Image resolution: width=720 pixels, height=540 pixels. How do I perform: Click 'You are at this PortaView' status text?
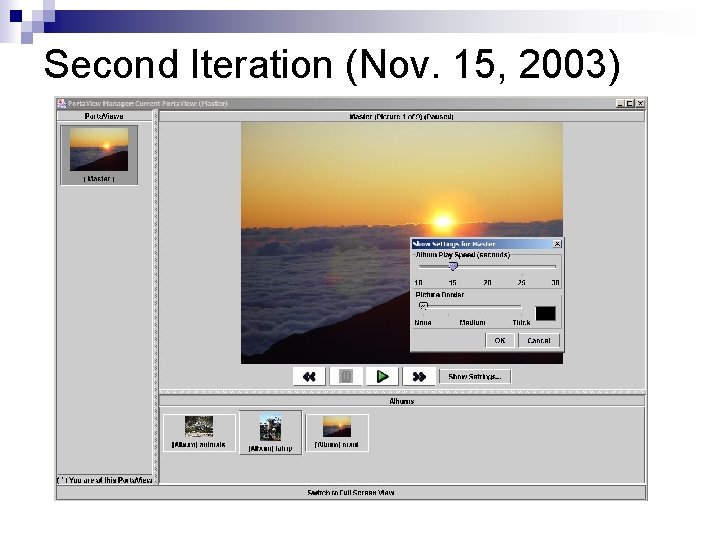[x=105, y=480]
